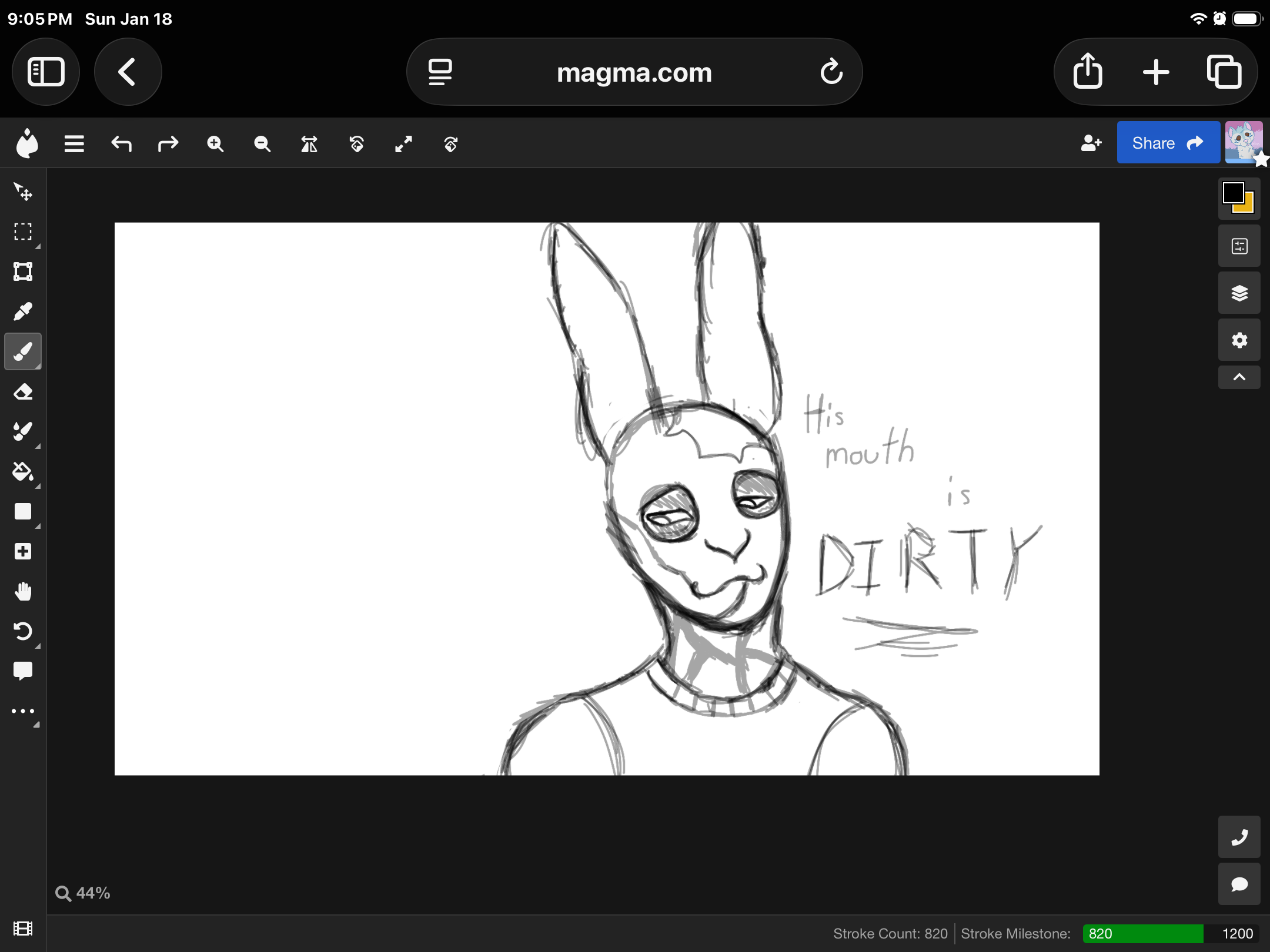The image size is (1270, 952).
Task: Toggle fullscreen mode with arrows icon
Action: [403, 144]
